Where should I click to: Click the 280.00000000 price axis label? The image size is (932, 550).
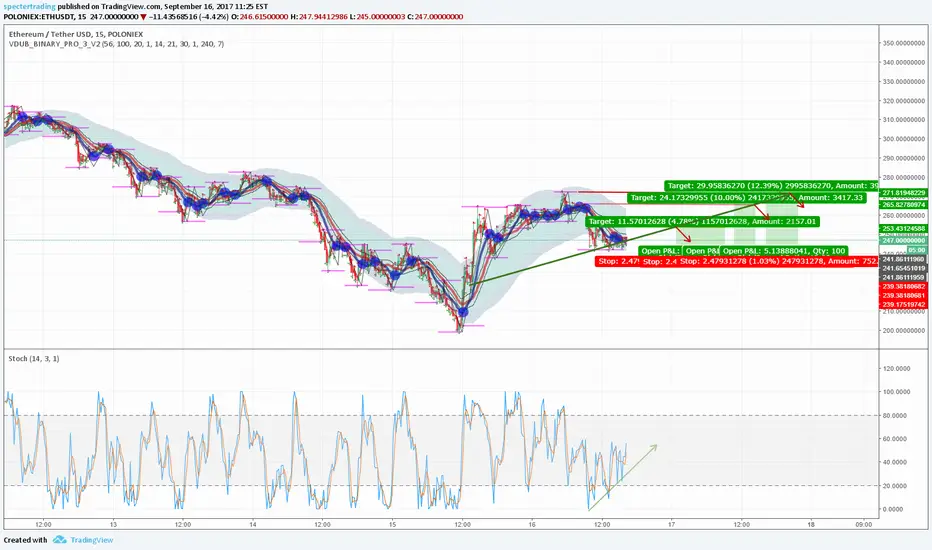click(x=903, y=177)
